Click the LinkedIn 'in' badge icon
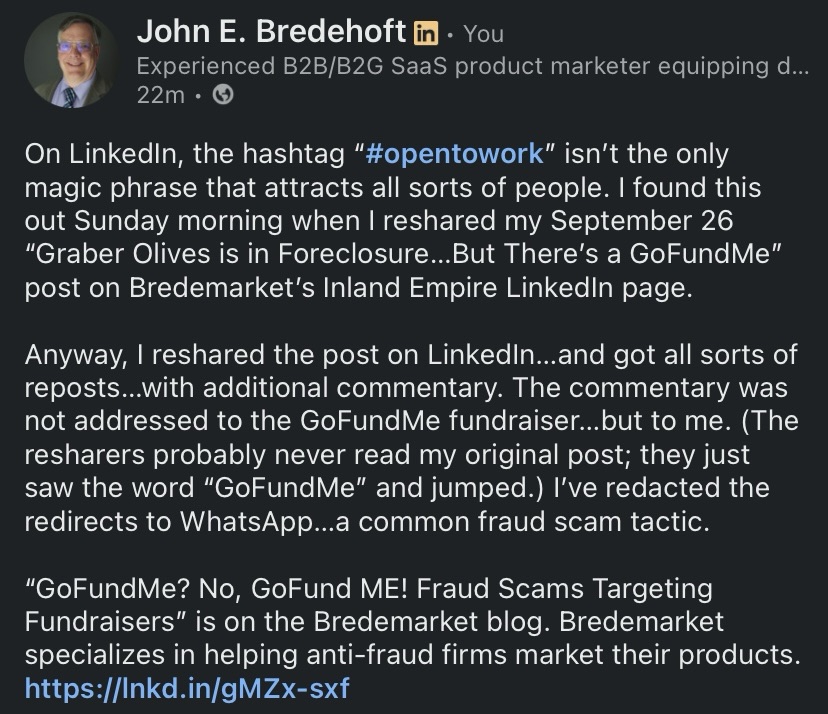 coord(426,33)
